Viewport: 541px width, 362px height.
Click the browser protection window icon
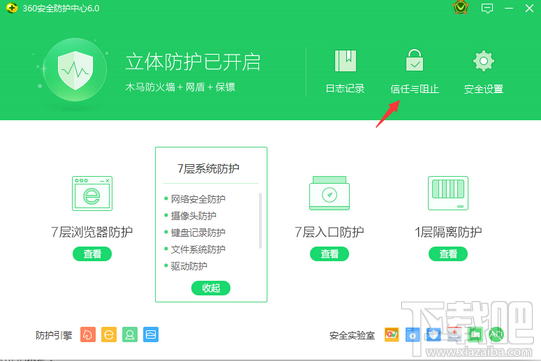pos(92,193)
